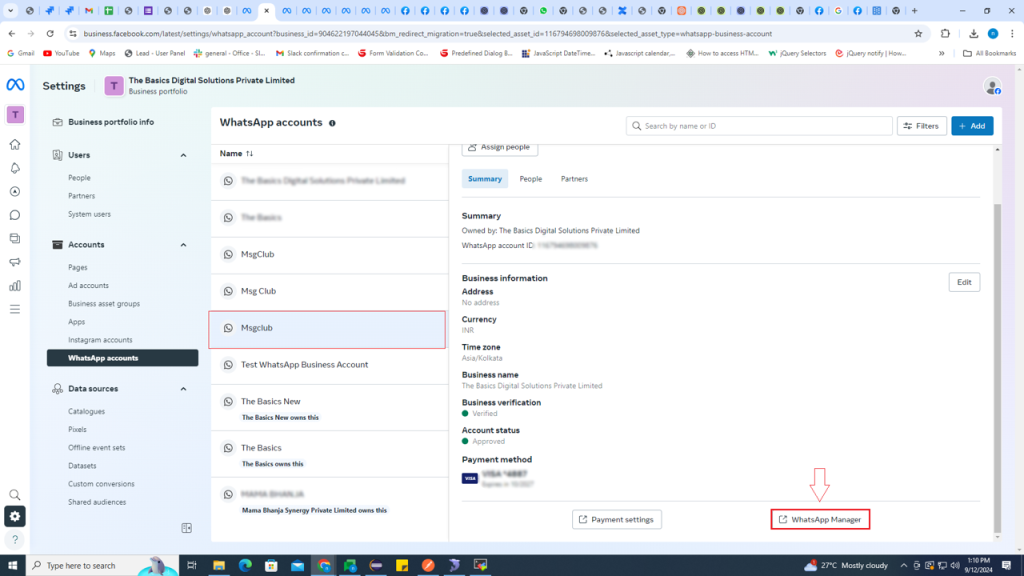Open System users in sidebar
1024x576 pixels.
coord(89,214)
